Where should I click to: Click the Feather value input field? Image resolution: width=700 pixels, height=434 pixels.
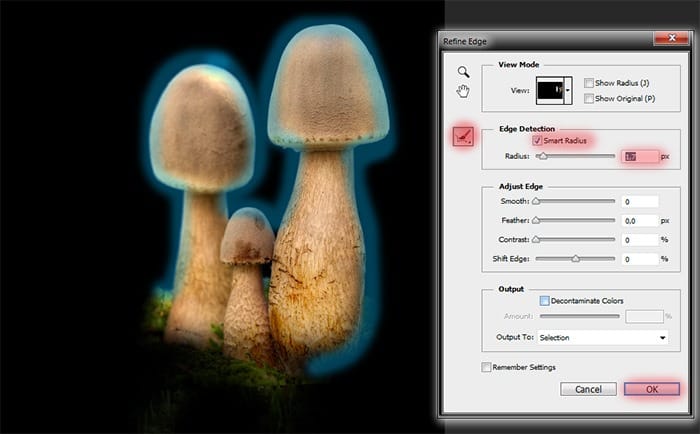pos(638,221)
